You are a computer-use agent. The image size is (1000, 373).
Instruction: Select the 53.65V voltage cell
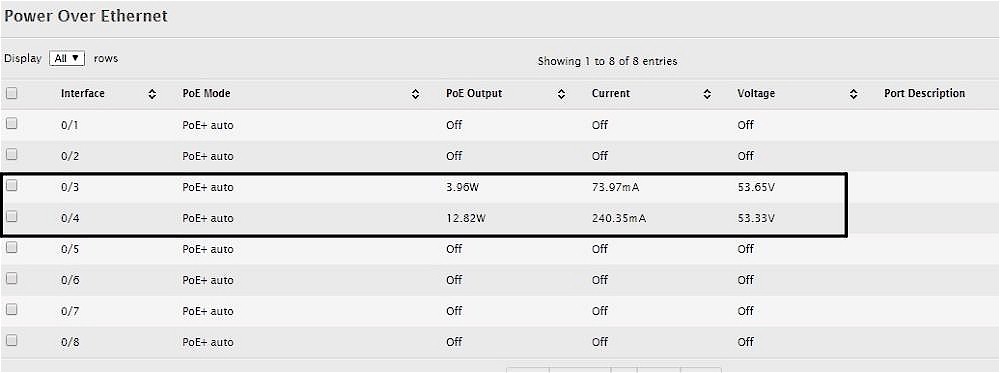coord(756,187)
